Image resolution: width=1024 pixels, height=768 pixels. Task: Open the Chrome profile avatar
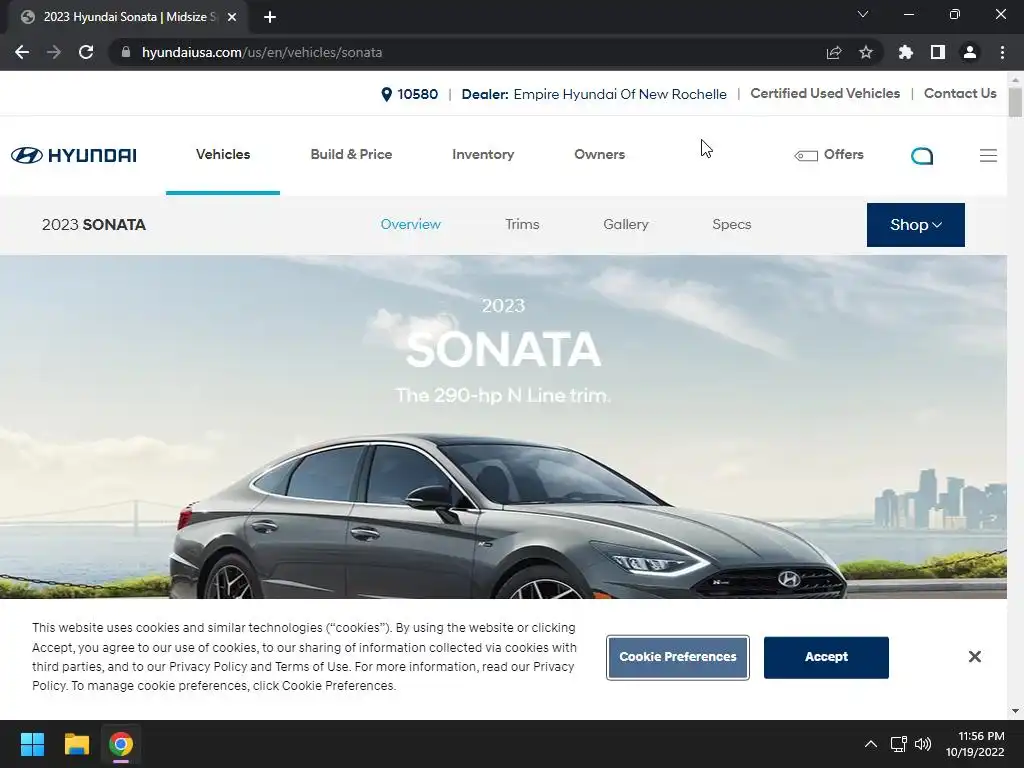point(970,52)
